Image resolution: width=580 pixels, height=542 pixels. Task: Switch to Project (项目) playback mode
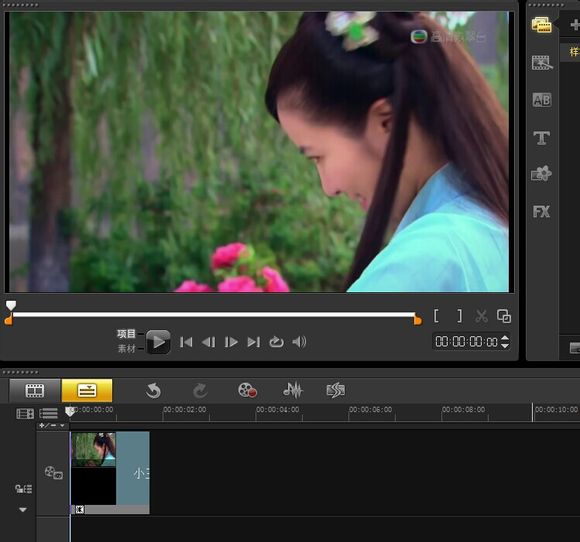click(127, 334)
